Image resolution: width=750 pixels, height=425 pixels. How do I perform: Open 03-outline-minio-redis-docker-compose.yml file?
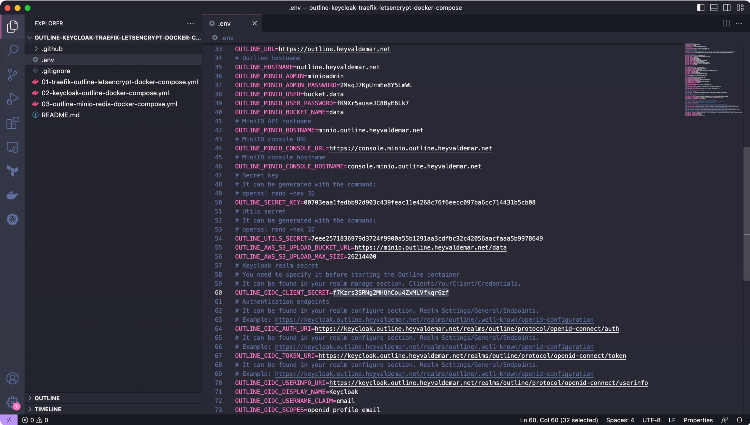[x=114, y=104]
